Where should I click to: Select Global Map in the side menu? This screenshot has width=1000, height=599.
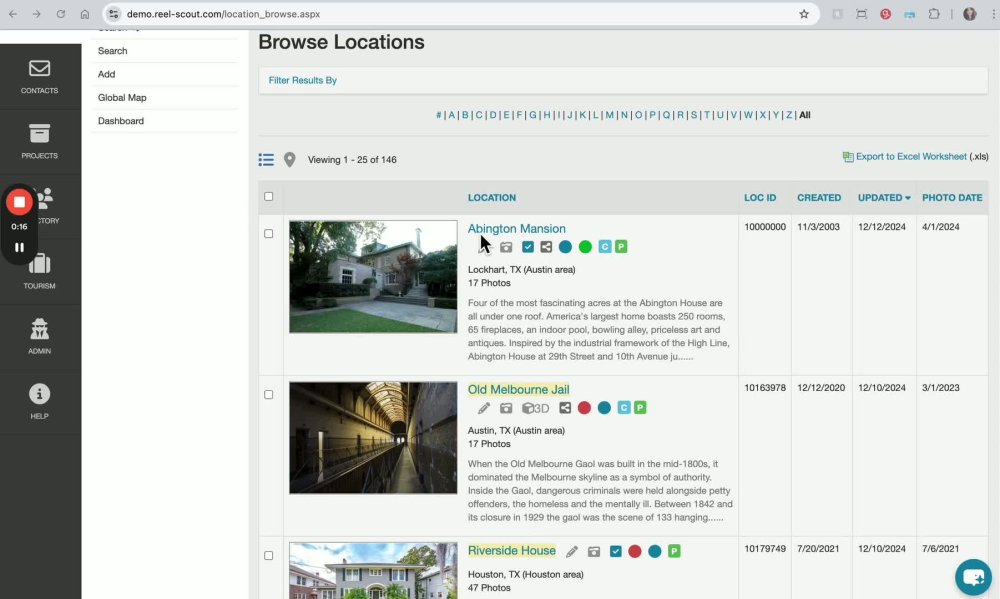(122, 98)
